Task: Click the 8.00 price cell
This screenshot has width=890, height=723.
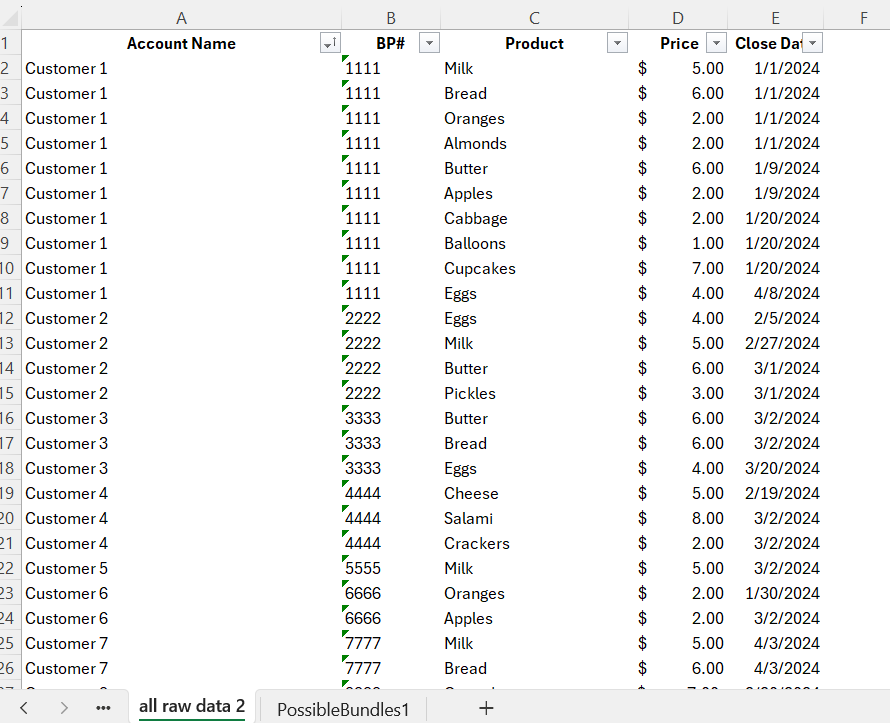Action: 678,518
